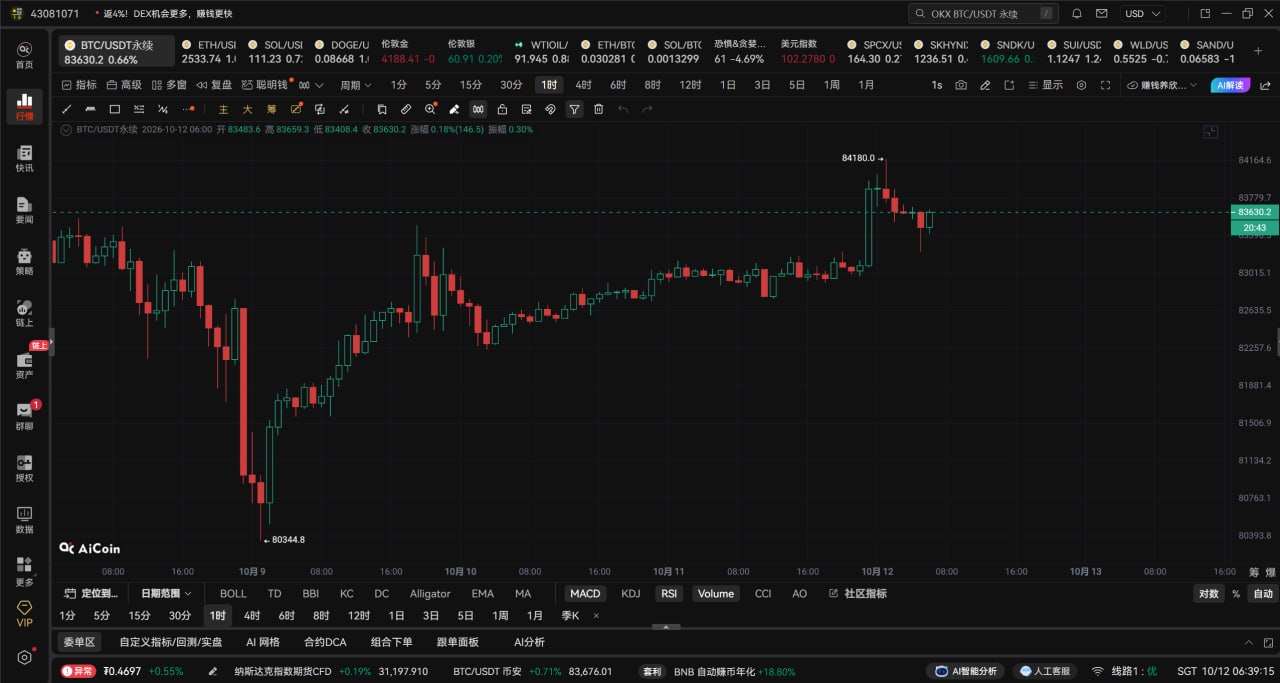Screen dimensions: 1280x683
Task: Click the AI智能分析 button
Action: tap(965, 671)
